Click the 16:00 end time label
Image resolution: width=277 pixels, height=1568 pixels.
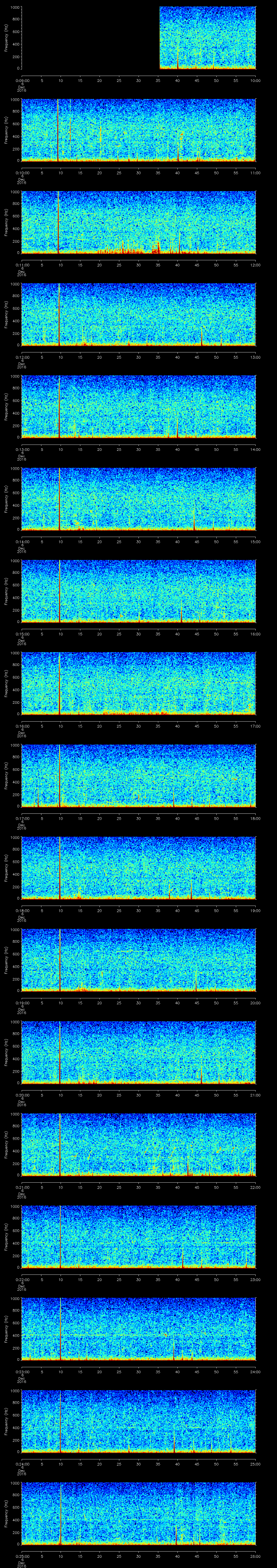(x=255, y=634)
